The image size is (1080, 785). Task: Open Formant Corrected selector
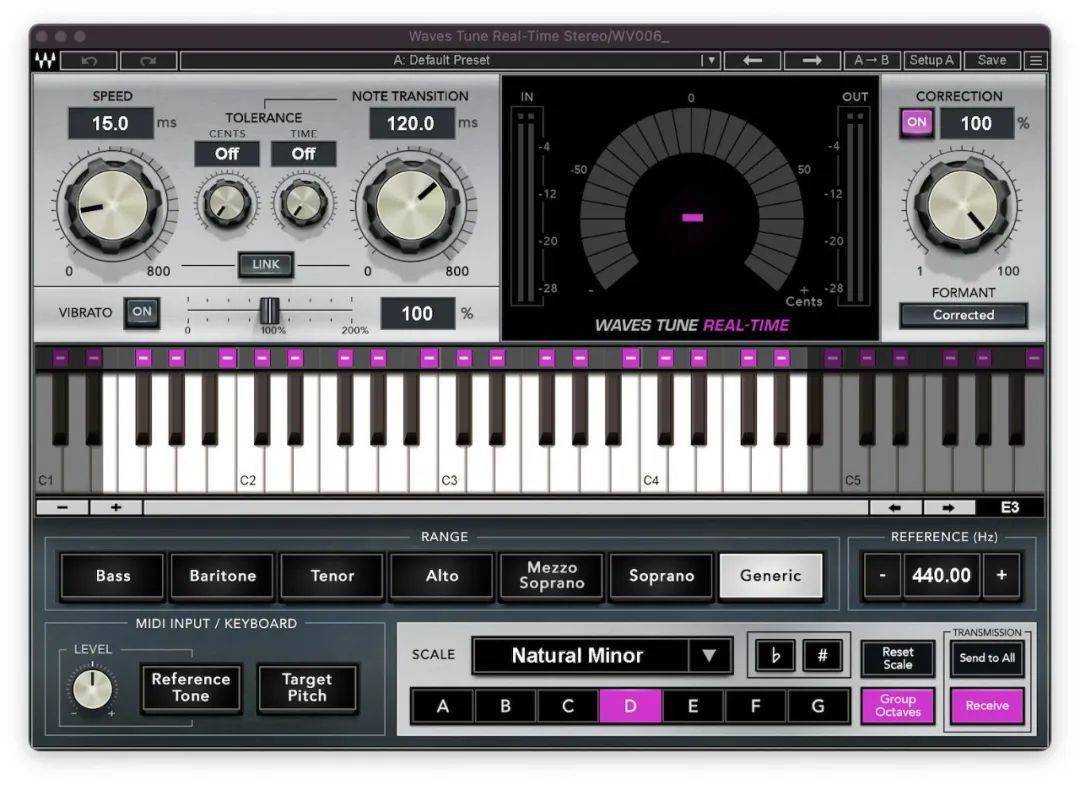(x=963, y=315)
